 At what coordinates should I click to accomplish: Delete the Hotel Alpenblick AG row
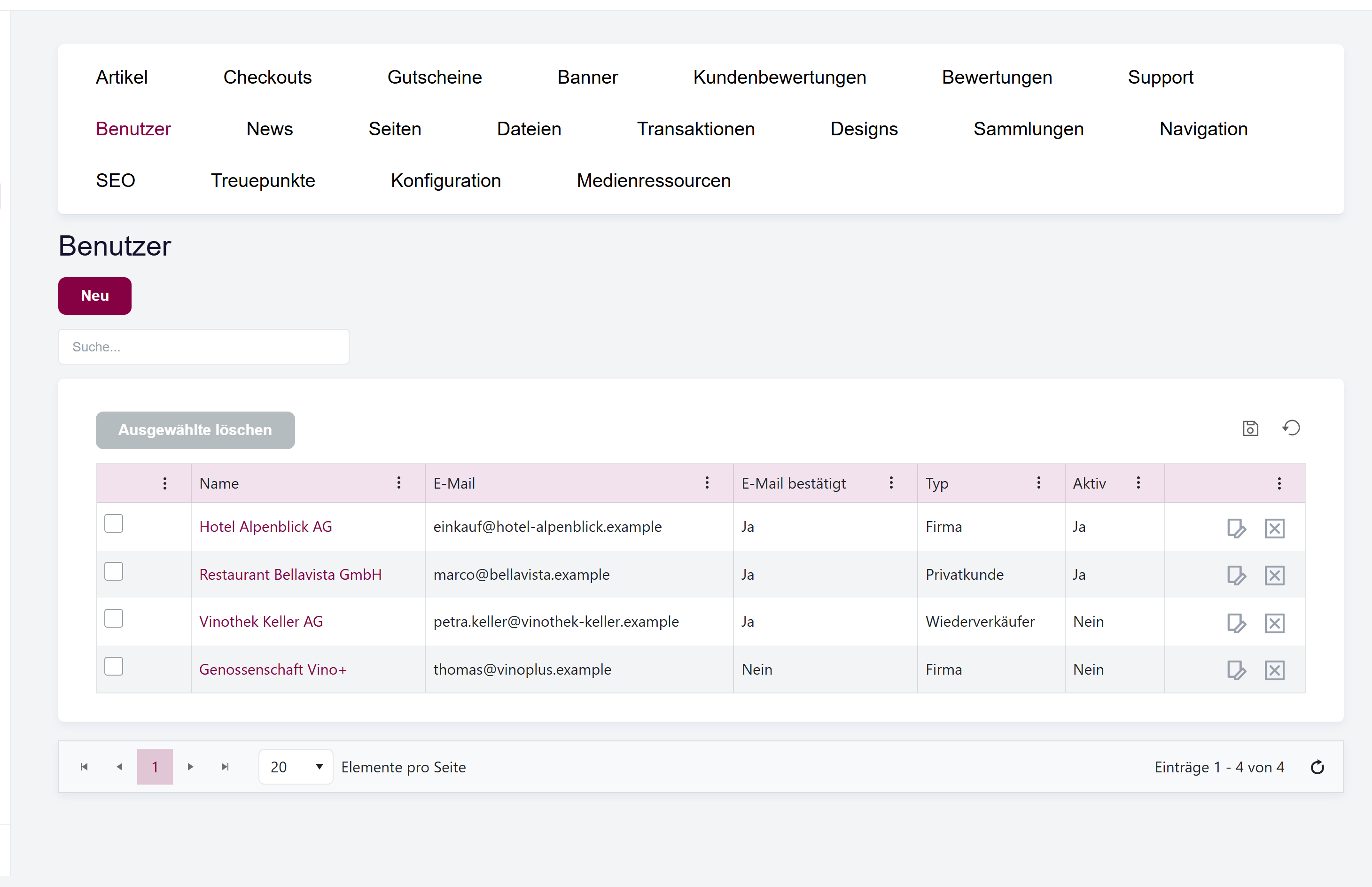click(1274, 528)
